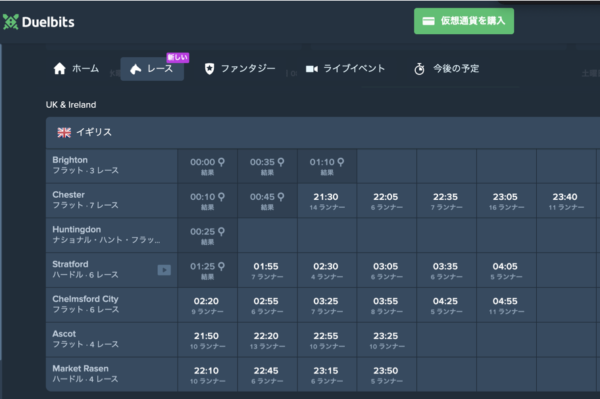Click the credit card icon in the purchase button
Screen dimensions: 600x399
[x=429, y=21]
